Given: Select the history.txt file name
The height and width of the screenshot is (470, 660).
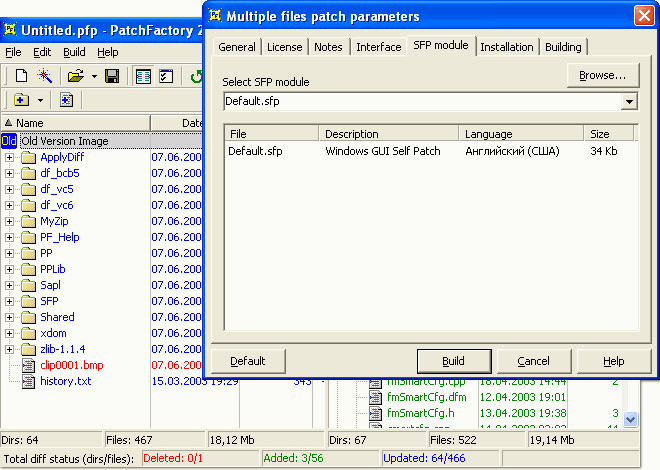Looking at the screenshot, I should click(66, 381).
